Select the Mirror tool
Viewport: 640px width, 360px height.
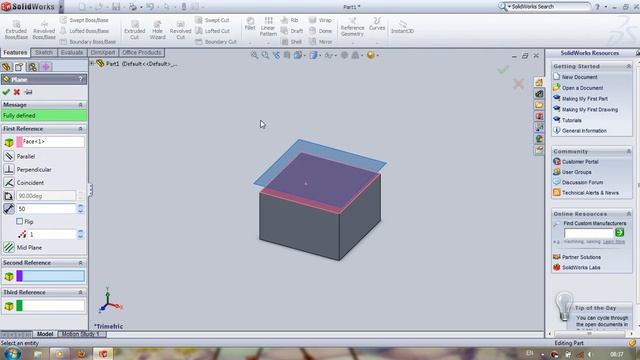click(x=320, y=42)
